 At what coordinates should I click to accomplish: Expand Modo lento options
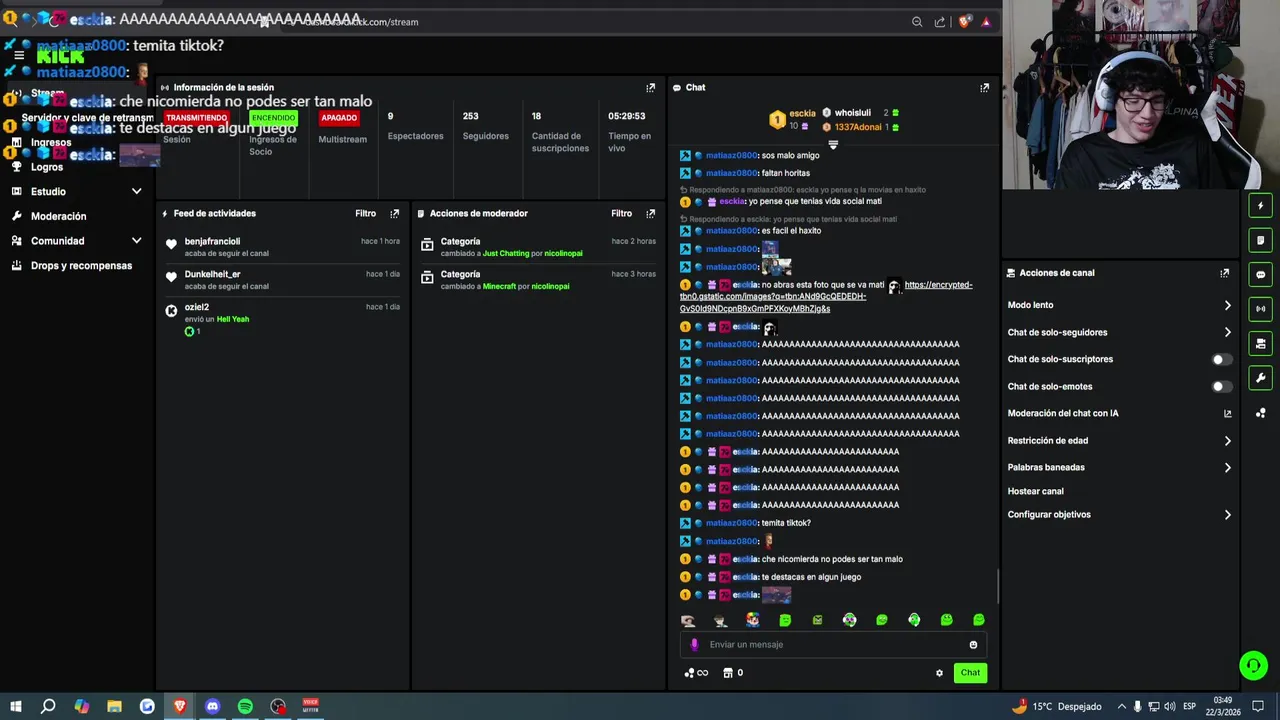click(x=1227, y=306)
